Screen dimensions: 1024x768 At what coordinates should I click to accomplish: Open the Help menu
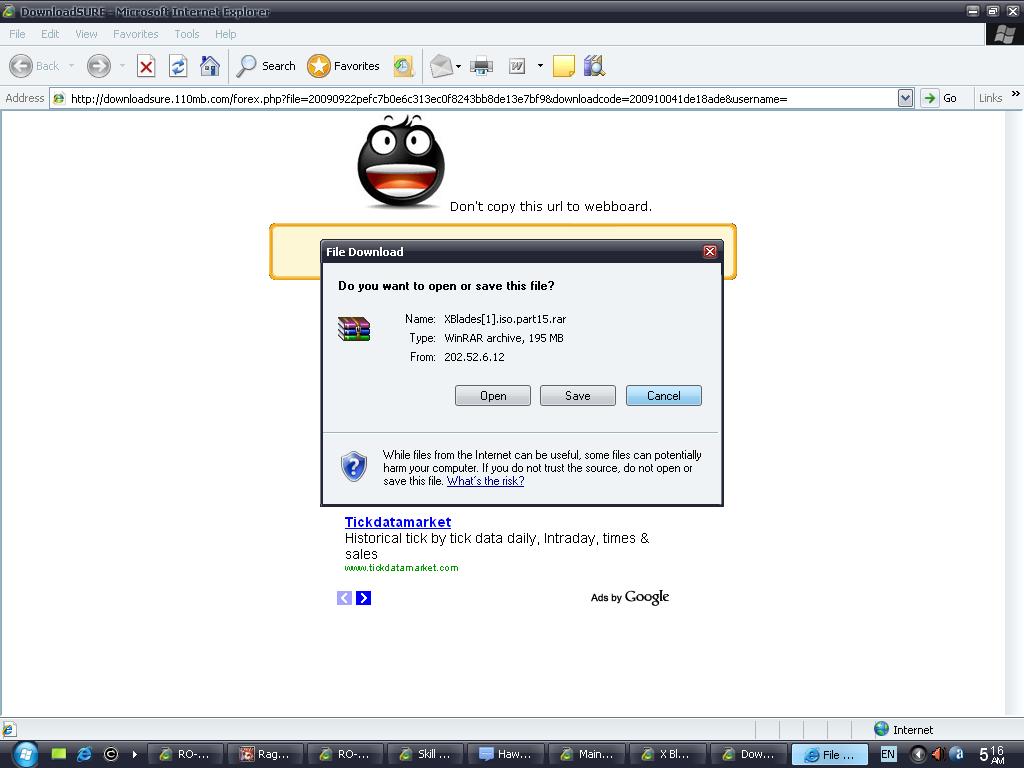point(225,34)
